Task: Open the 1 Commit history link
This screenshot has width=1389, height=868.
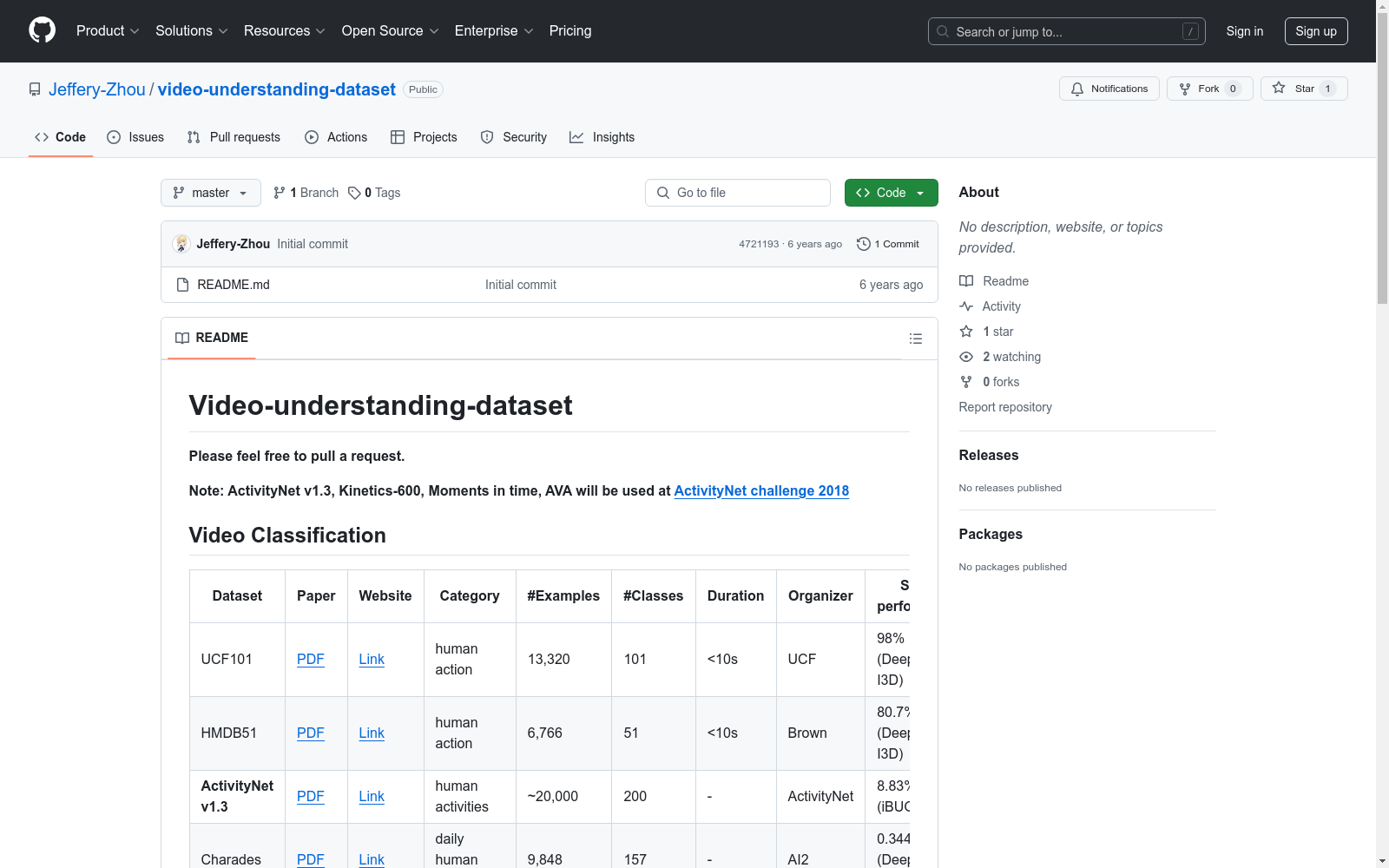Action: click(888, 244)
